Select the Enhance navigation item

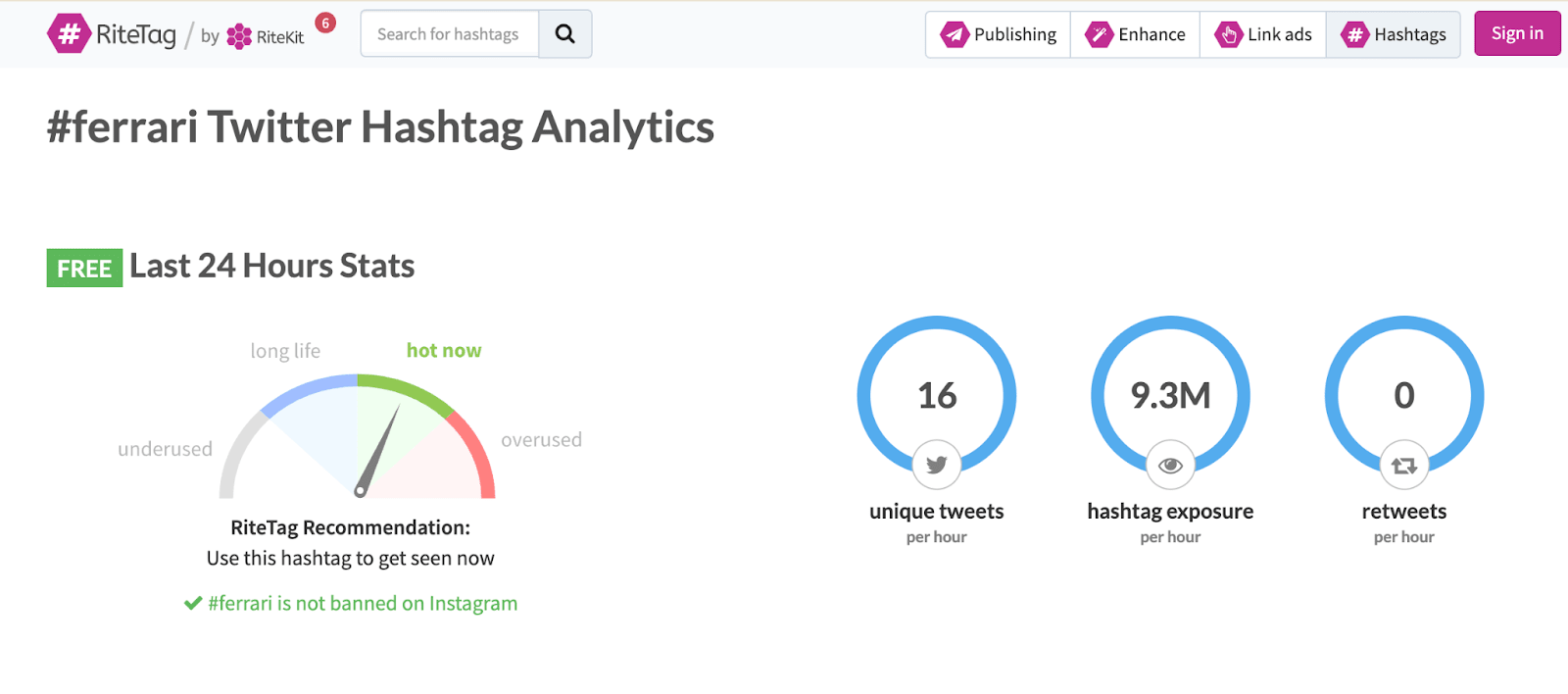(1134, 33)
